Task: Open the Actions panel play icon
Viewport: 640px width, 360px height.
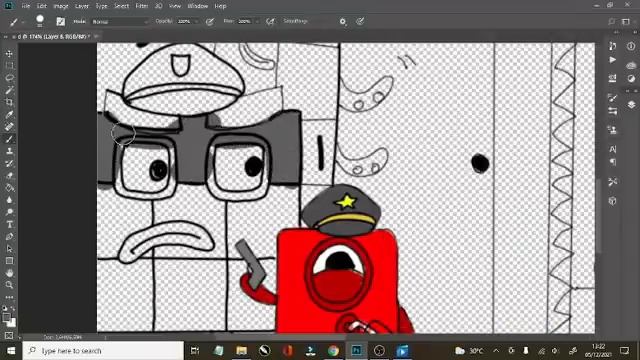Action: tap(612, 60)
